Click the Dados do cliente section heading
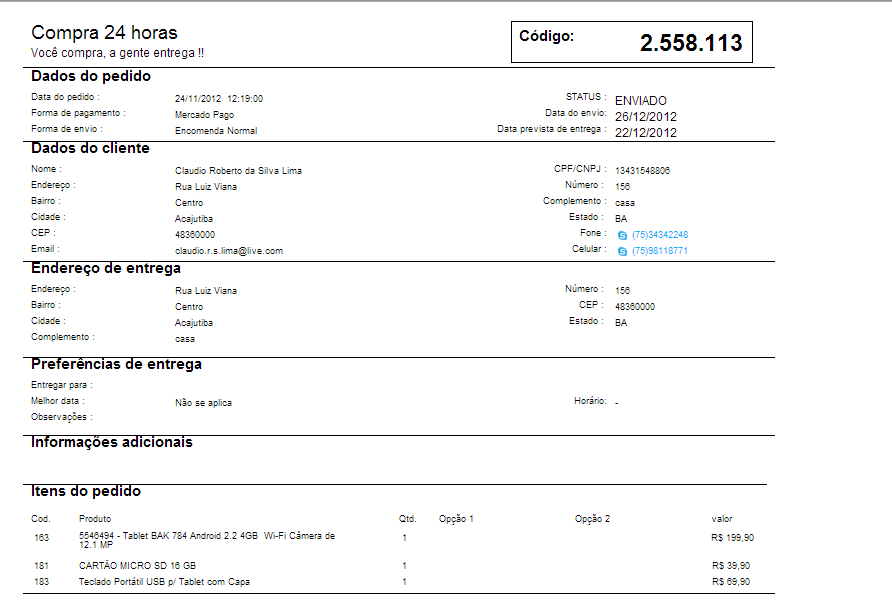This screenshot has height=601, width=892. click(90, 148)
